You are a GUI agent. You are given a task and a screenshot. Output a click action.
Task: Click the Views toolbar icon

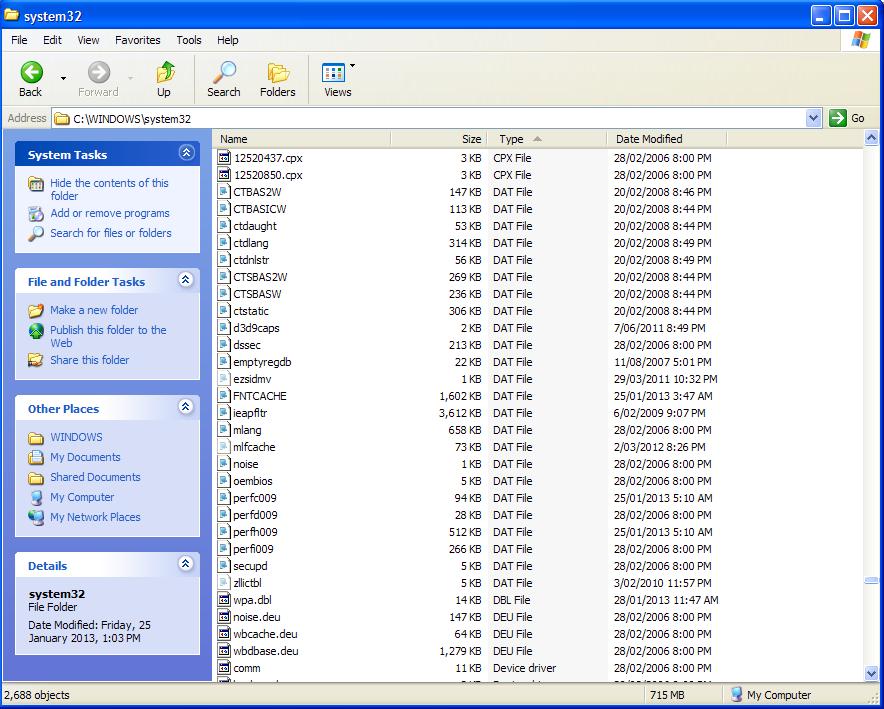tap(333, 73)
